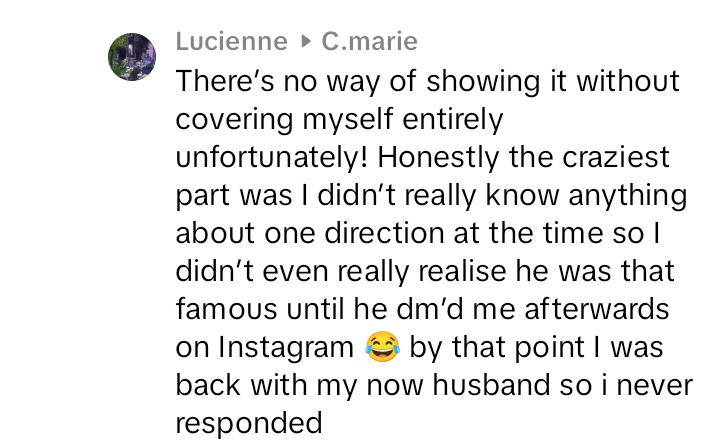Click the first line starting "There's no way"
Screen dimensions: 720x448
point(428,82)
